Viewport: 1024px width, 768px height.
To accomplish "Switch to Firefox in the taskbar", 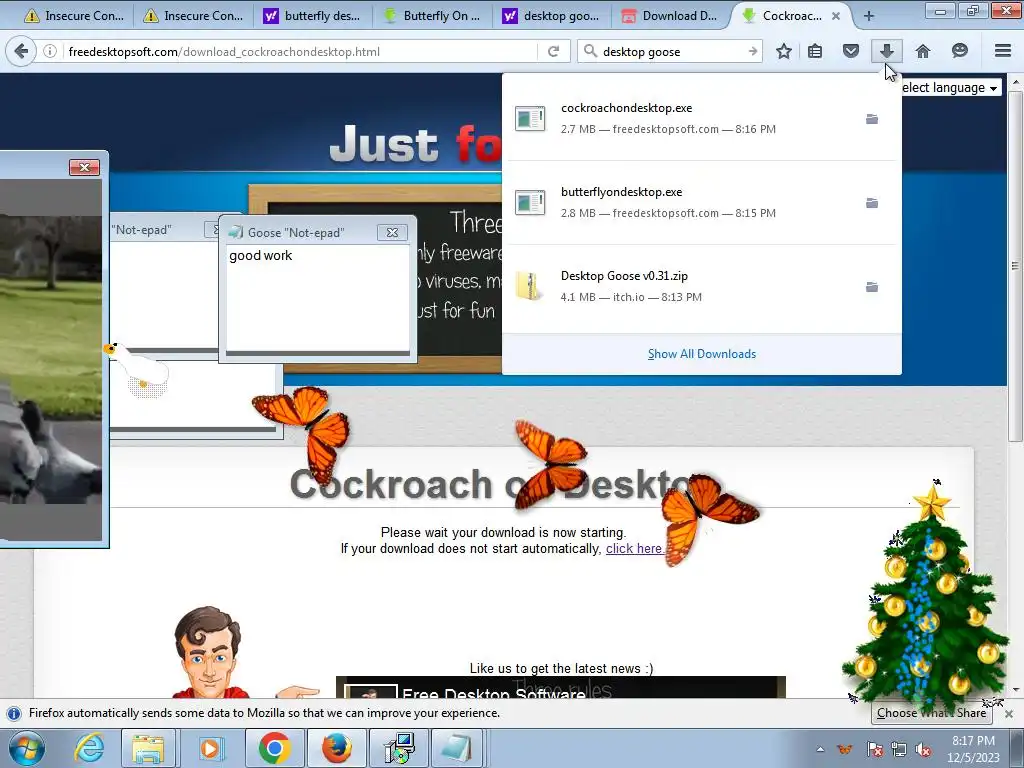I will point(337,748).
